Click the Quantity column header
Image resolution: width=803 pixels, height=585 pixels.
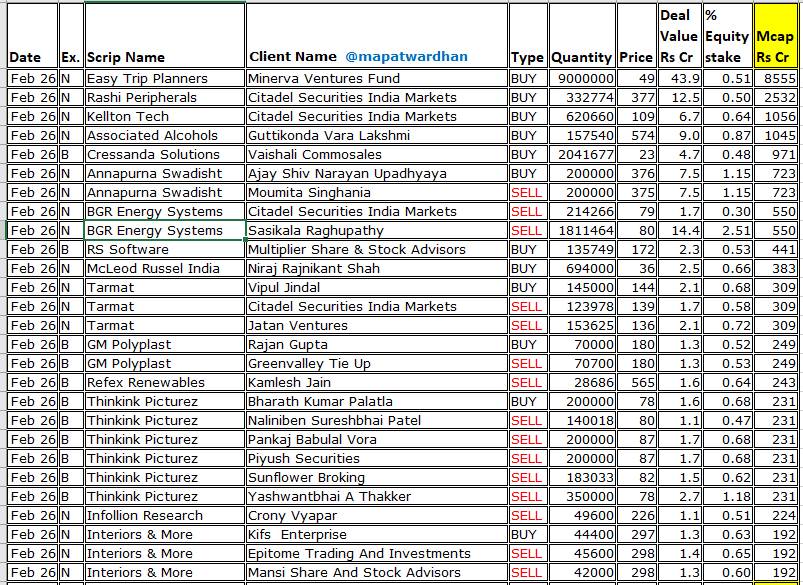point(582,35)
